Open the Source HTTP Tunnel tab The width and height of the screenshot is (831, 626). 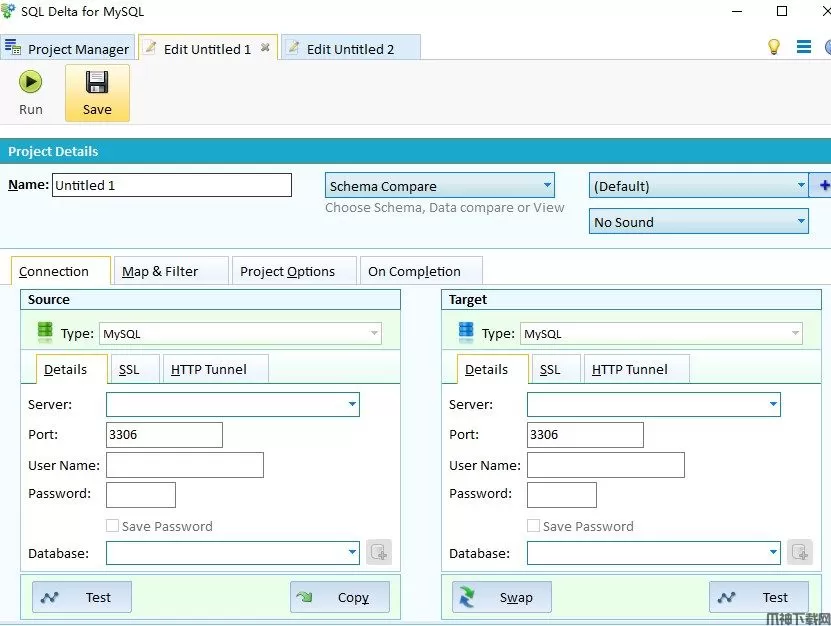pos(209,369)
